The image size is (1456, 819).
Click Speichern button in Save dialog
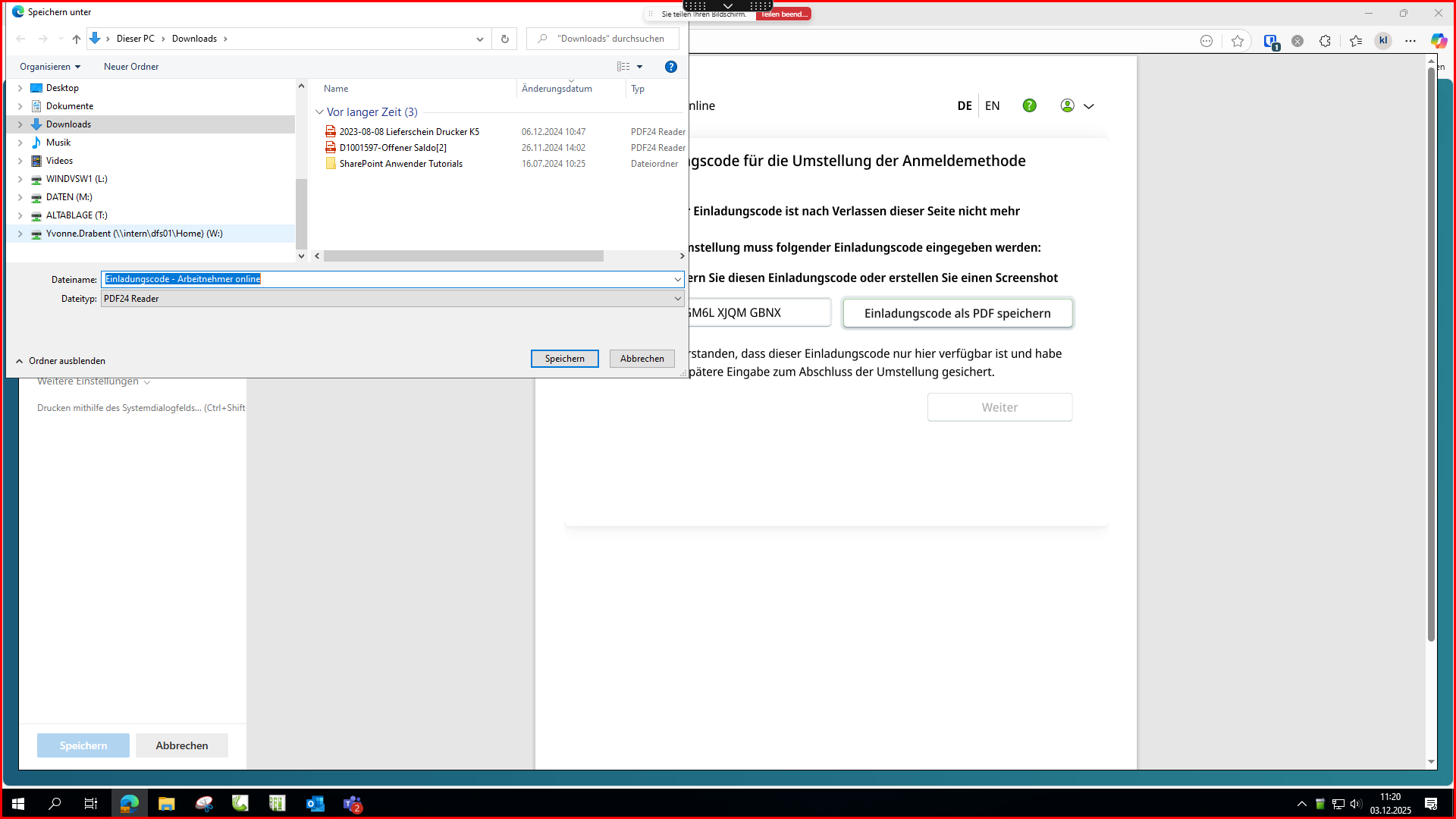(x=564, y=359)
